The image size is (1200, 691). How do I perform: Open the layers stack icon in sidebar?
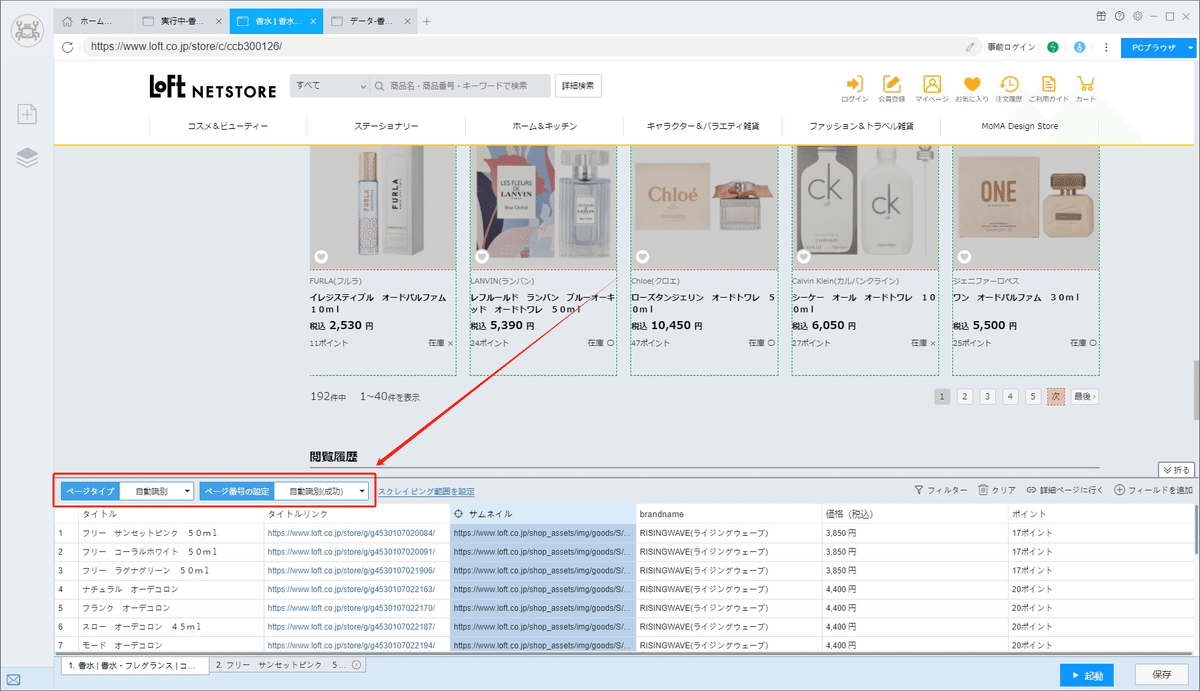[x=27, y=158]
